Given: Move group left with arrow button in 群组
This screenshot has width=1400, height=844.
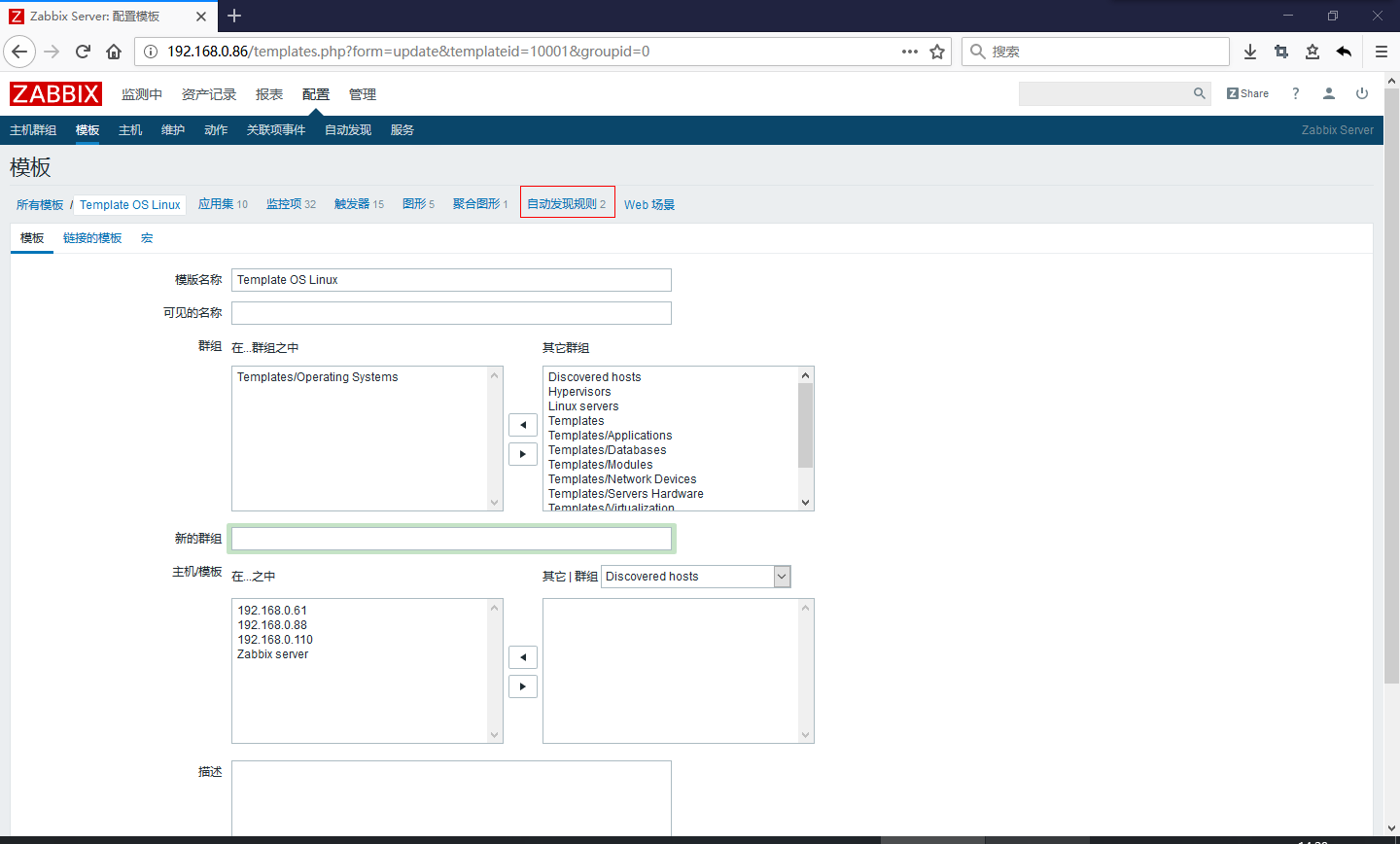Looking at the screenshot, I should click(x=523, y=425).
